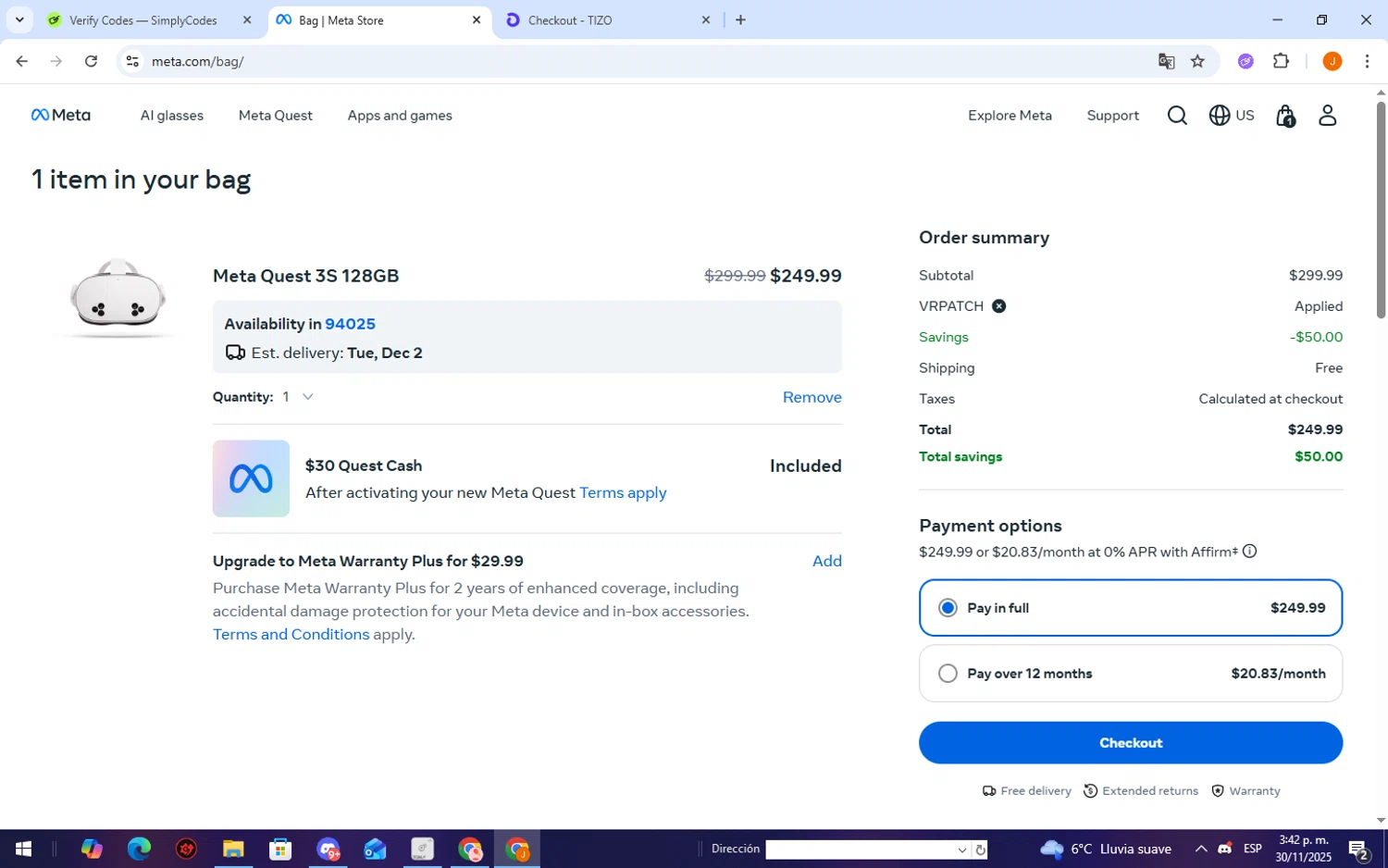The height and width of the screenshot is (868, 1388).
Task: Click the Free delivery footer text
Action: pos(1035,791)
